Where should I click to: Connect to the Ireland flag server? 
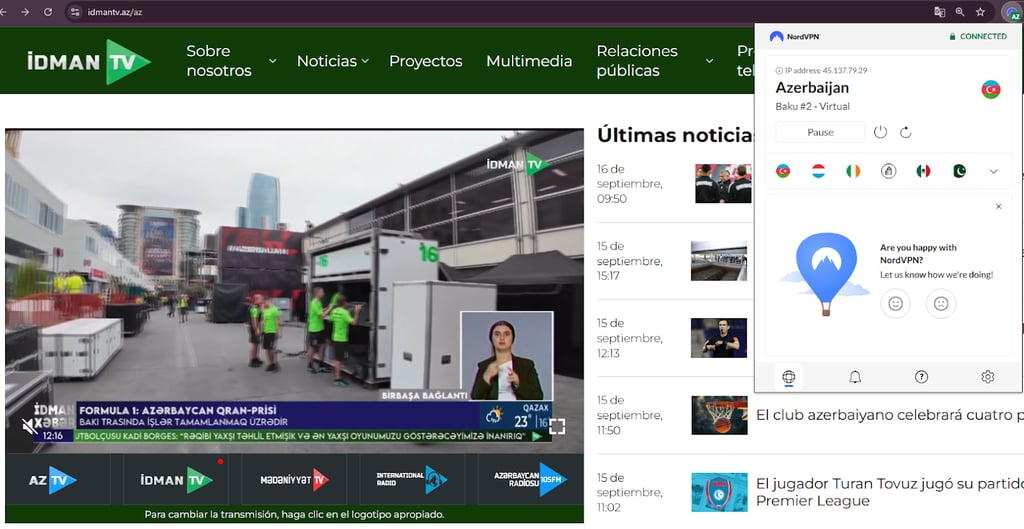[853, 171]
